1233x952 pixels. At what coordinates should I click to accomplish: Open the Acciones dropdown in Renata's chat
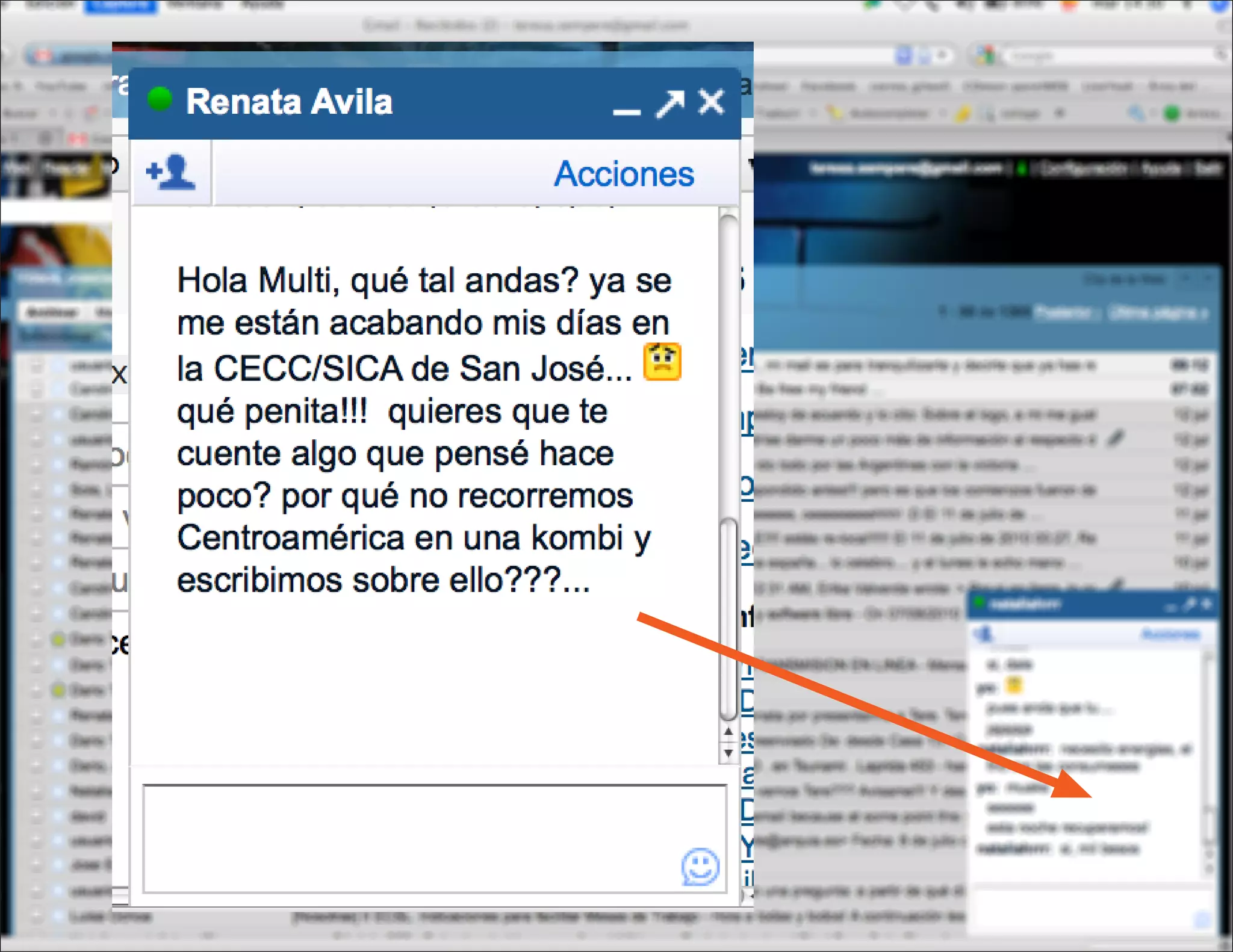[x=624, y=174]
